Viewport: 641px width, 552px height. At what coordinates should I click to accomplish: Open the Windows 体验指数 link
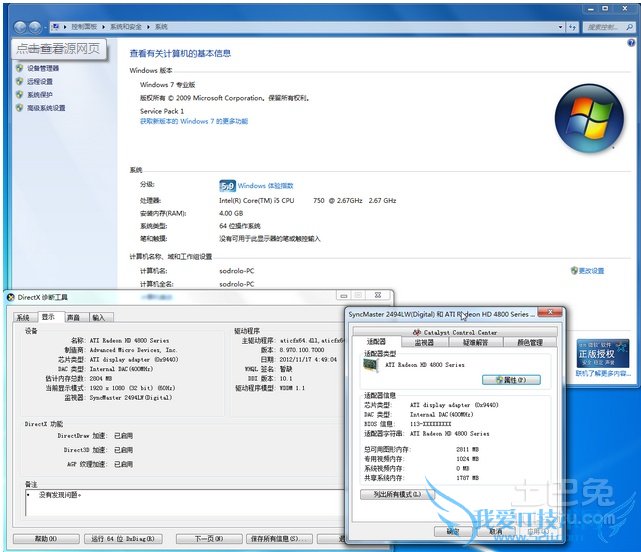pos(265,186)
